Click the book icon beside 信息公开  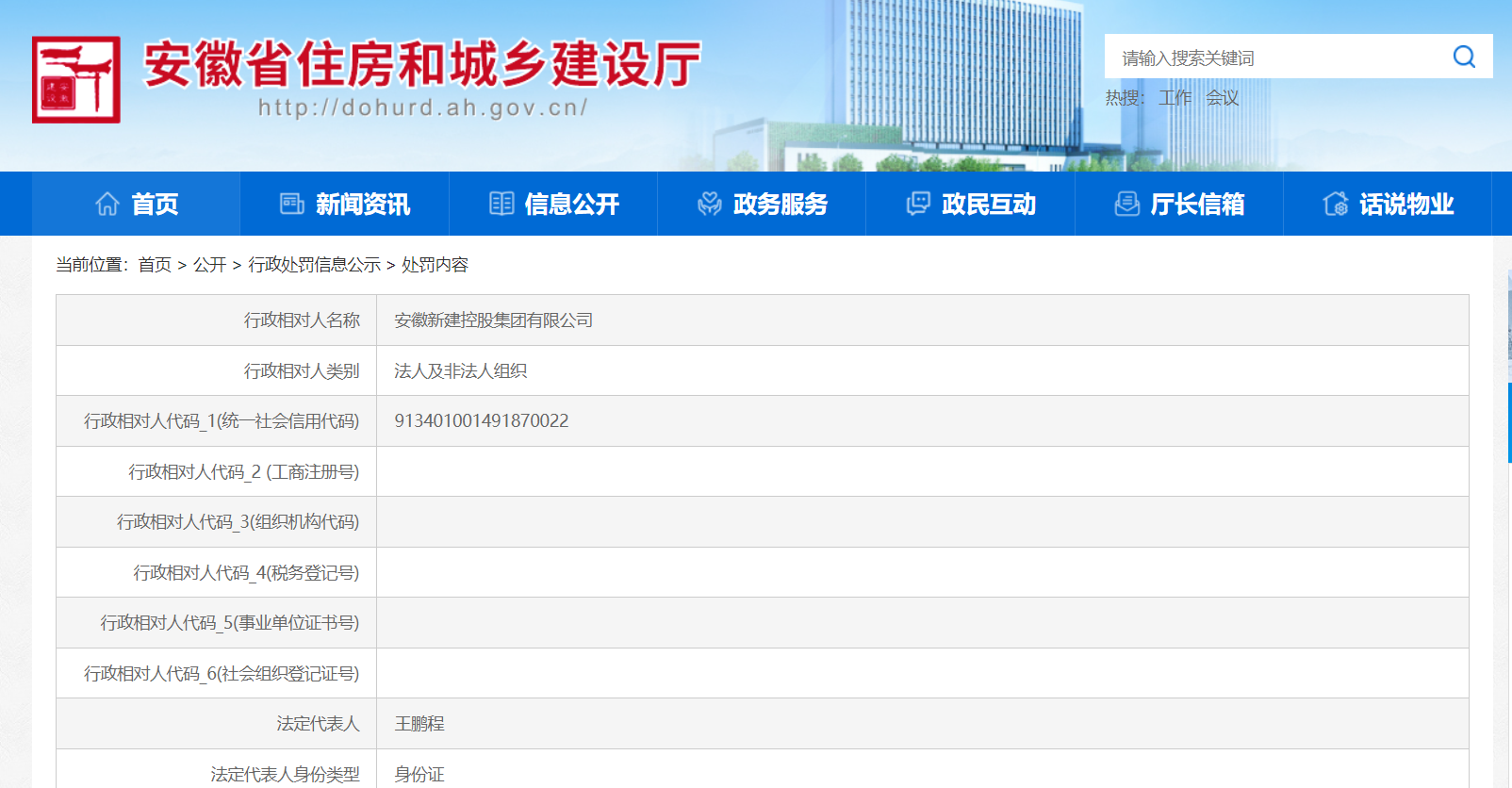pyautogui.click(x=501, y=204)
